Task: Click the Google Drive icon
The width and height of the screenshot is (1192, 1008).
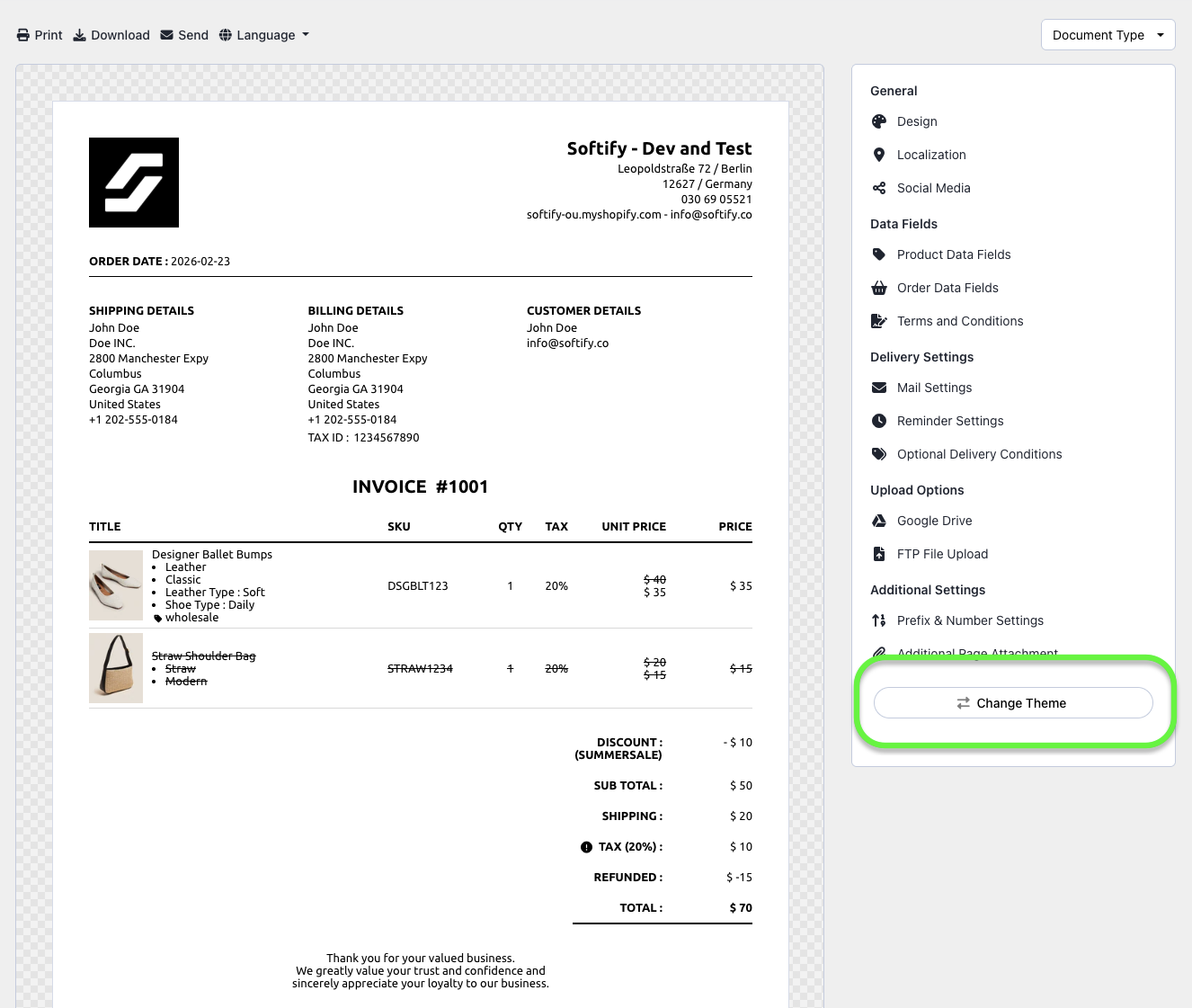Action: [x=879, y=521]
